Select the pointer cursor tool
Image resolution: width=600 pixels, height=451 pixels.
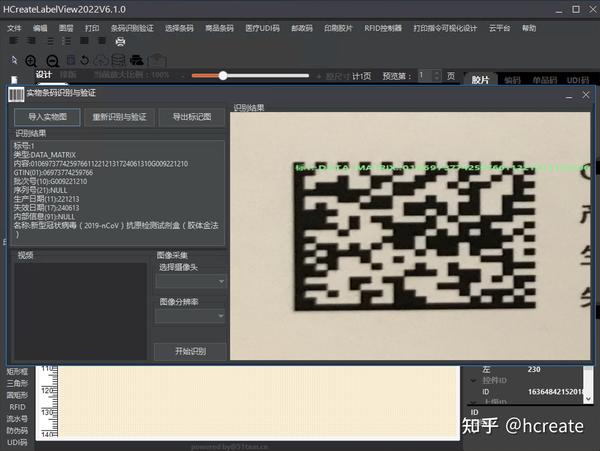pos(14,60)
